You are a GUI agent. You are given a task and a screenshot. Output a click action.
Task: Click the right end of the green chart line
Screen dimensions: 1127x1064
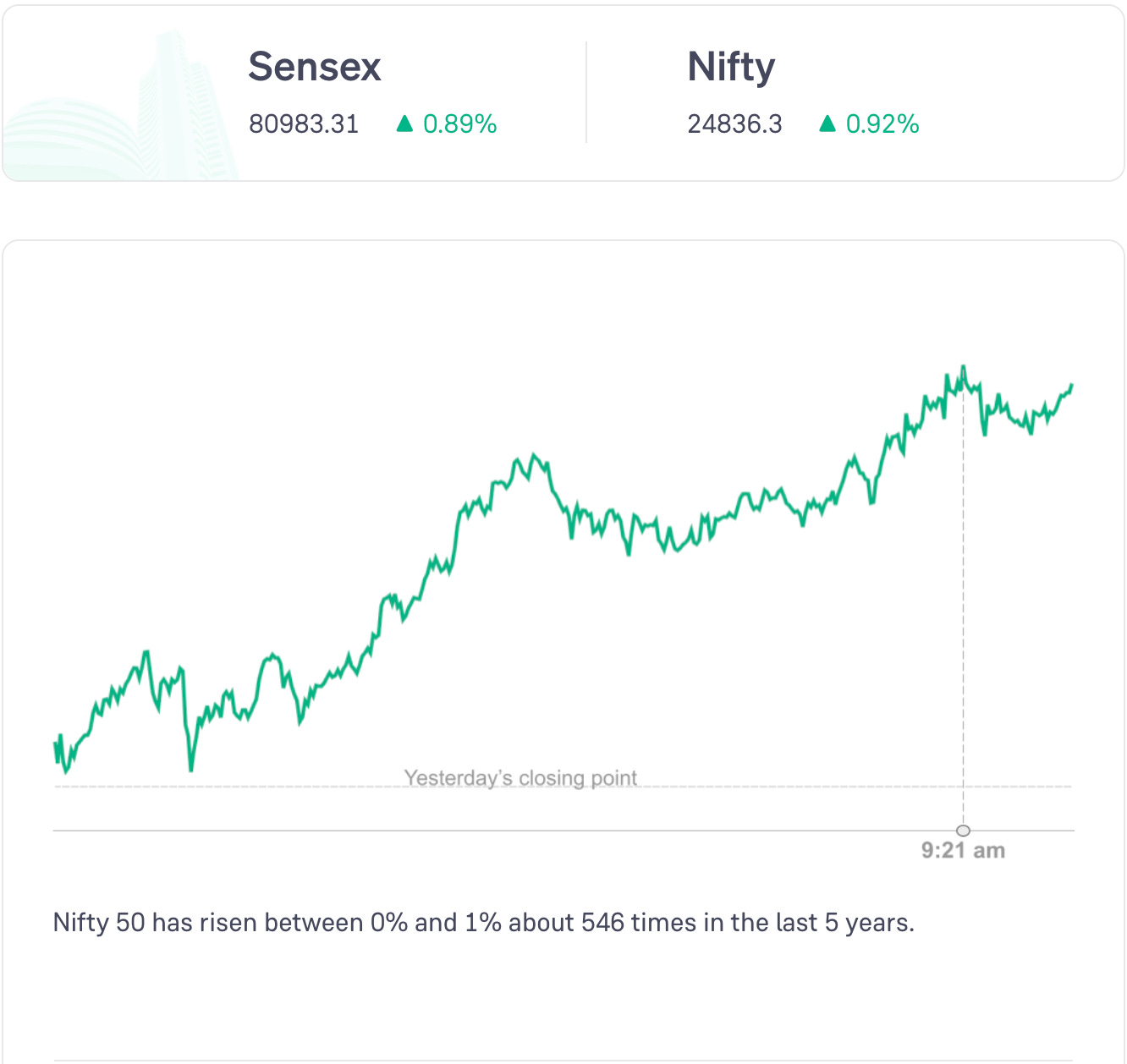1071,386
